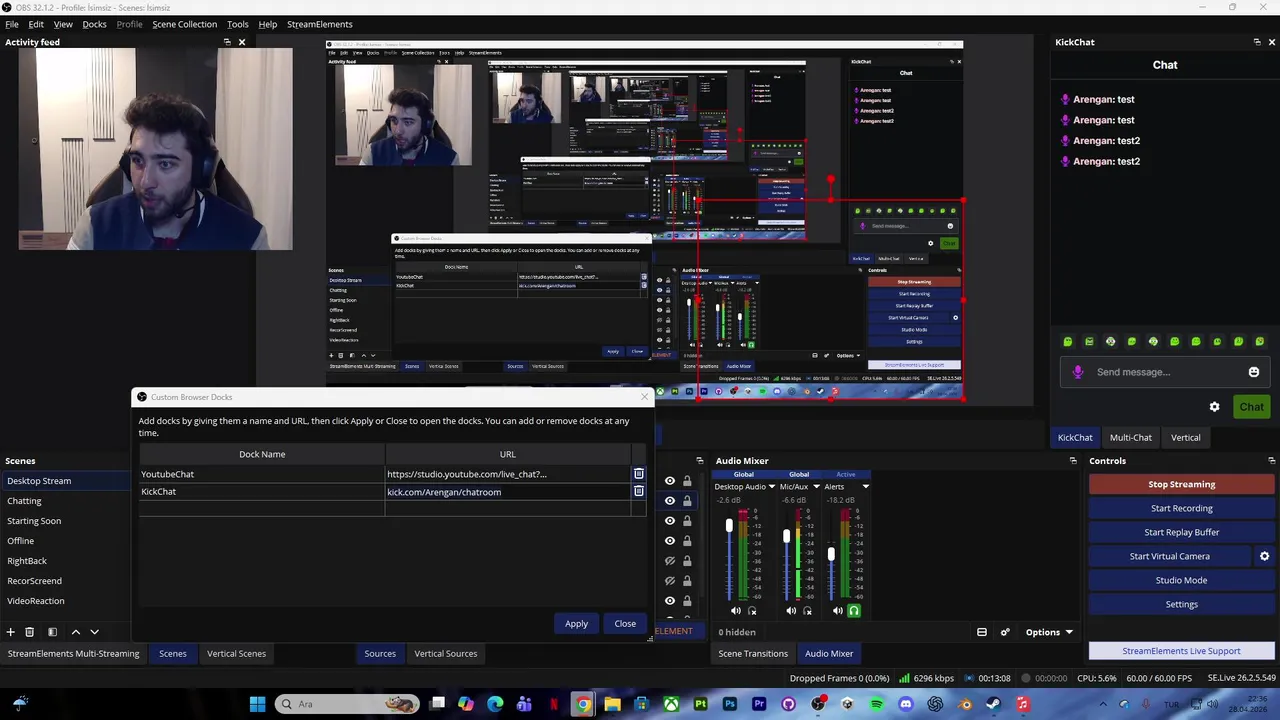Image resolution: width=1280 pixels, height=720 pixels.
Task: Open Netflix from the taskbar
Action: coord(554,704)
